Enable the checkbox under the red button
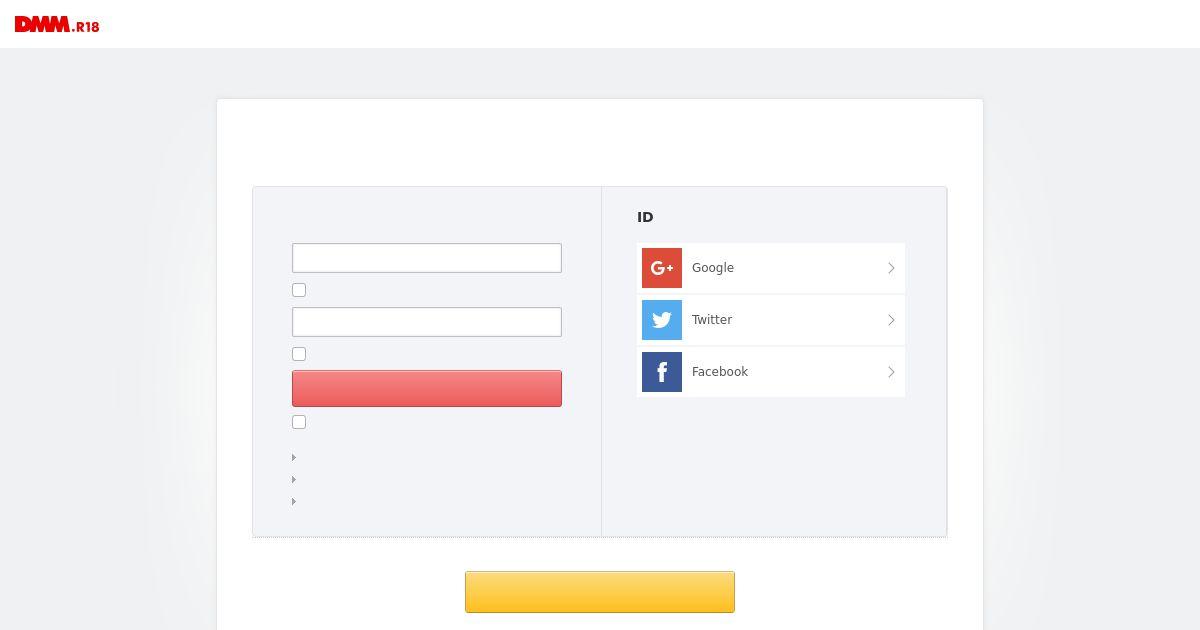This screenshot has width=1200, height=630. pos(299,422)
